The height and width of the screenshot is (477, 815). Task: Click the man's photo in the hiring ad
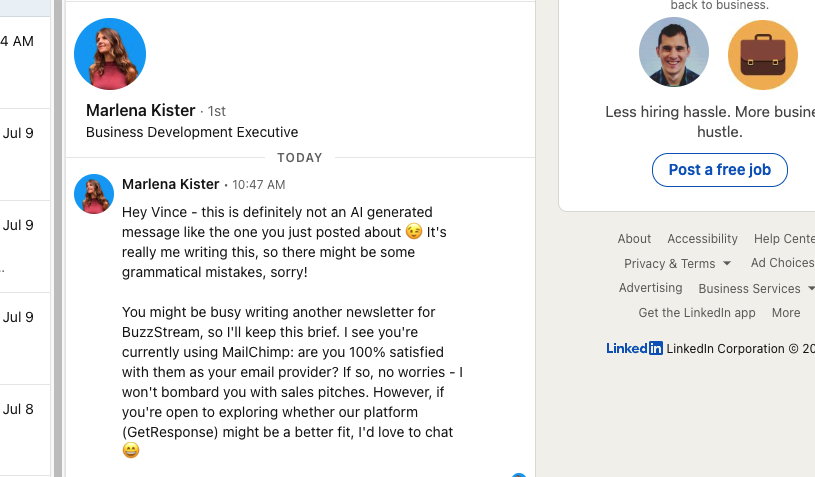coord(674,53)
